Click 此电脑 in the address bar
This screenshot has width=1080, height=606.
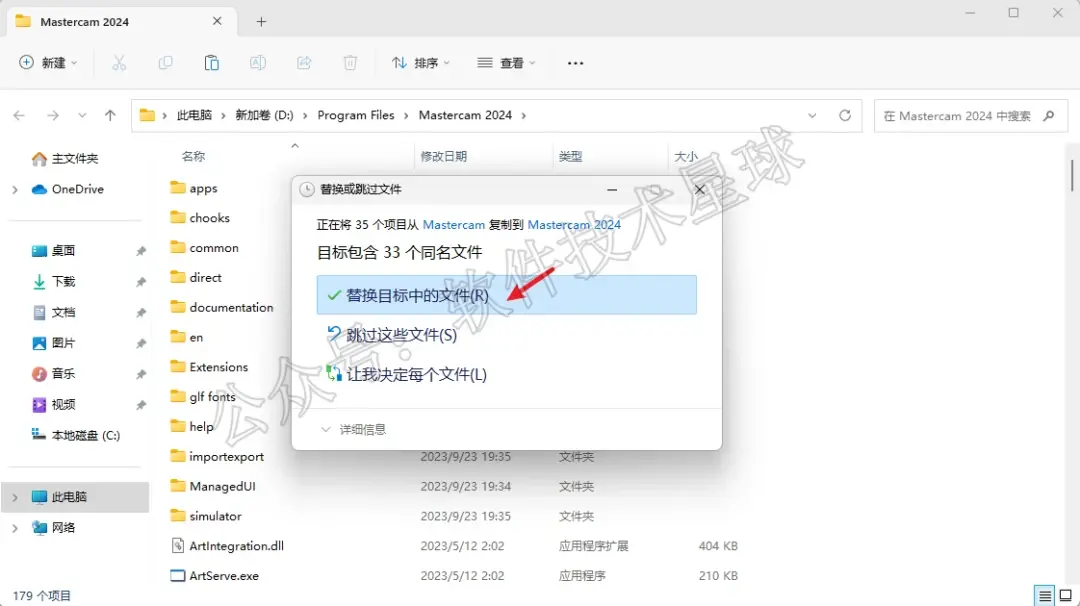click(x=194, y=115)
